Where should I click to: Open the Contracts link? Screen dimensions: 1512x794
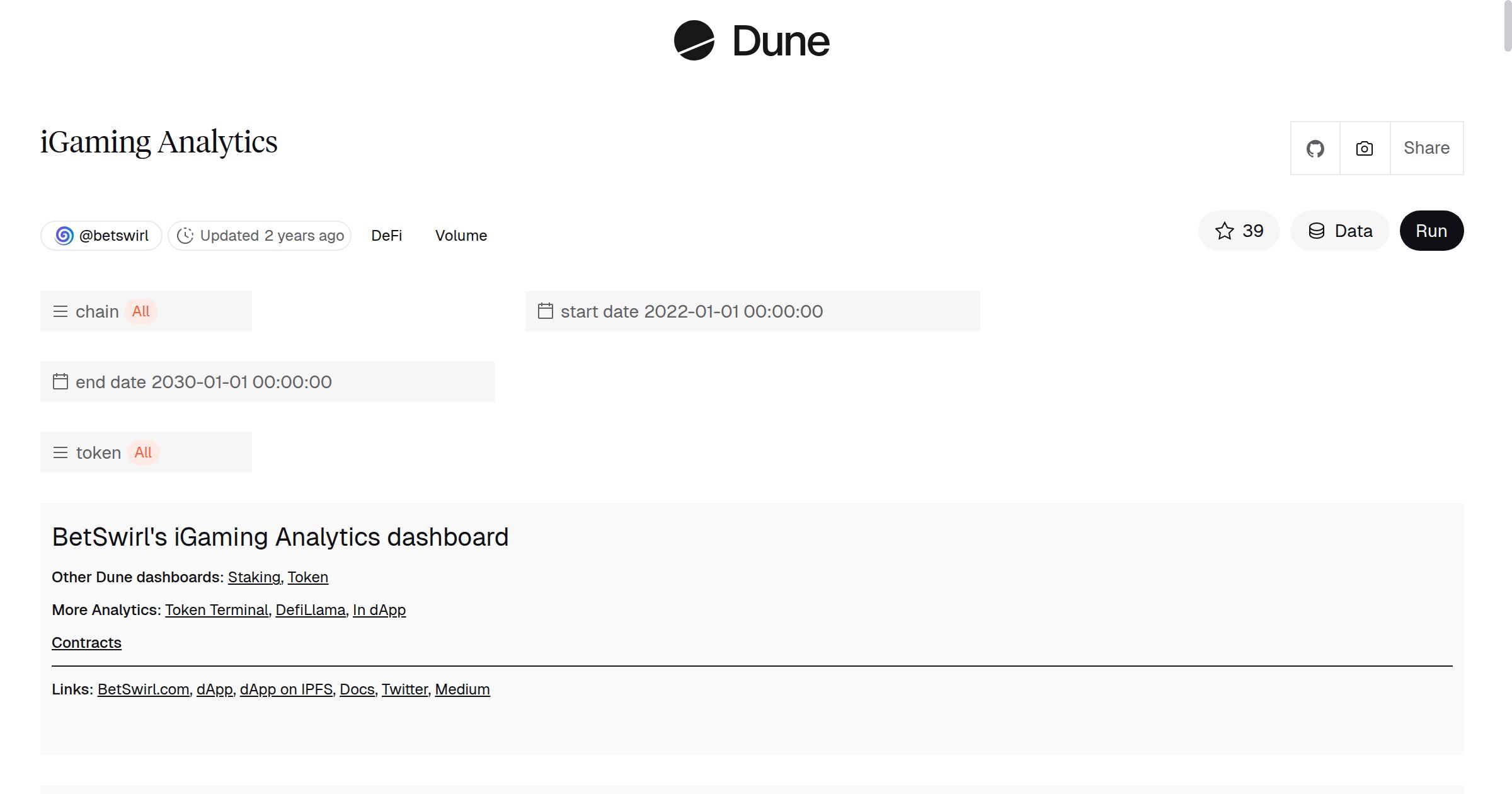click(x=86, y=642)
